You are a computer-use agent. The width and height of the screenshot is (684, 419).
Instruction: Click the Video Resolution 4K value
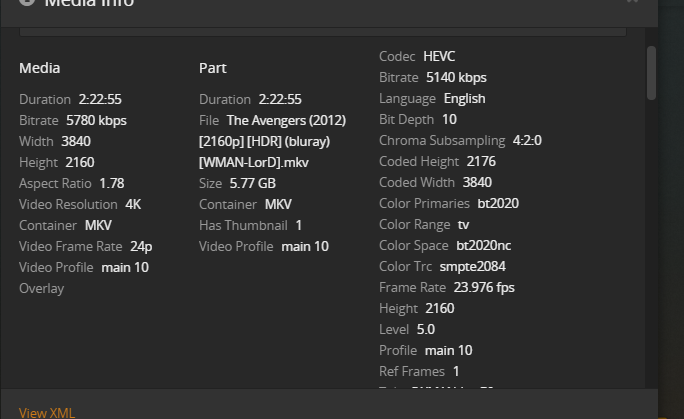tap(133, 204)
